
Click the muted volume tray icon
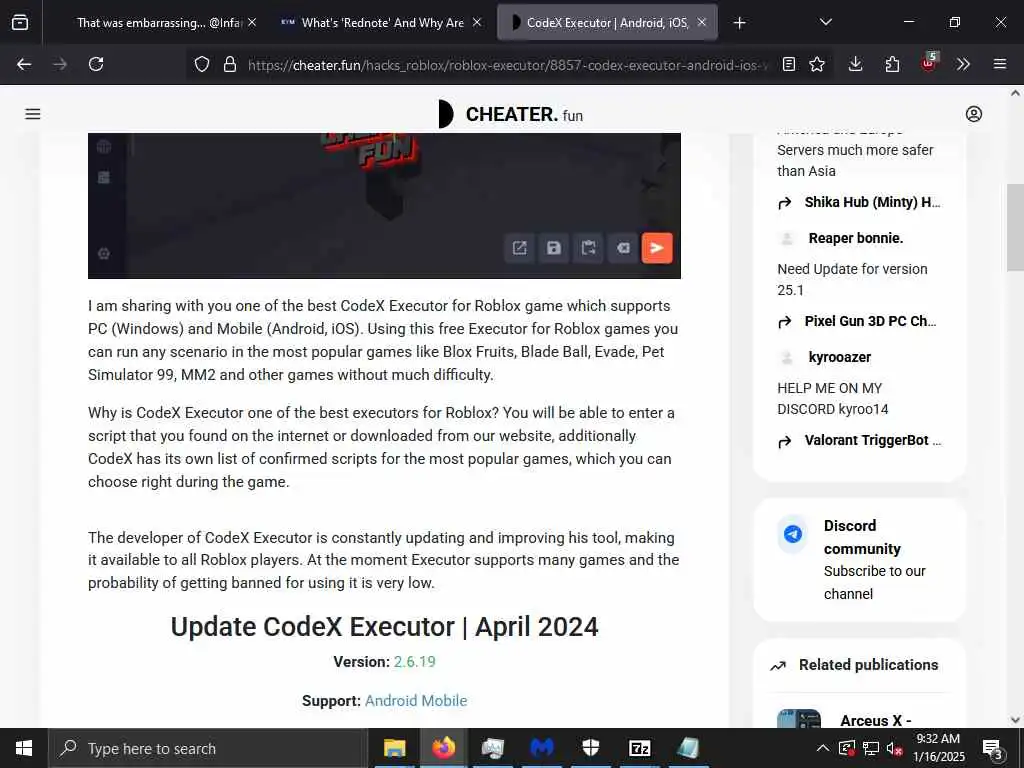coord(894,749)
